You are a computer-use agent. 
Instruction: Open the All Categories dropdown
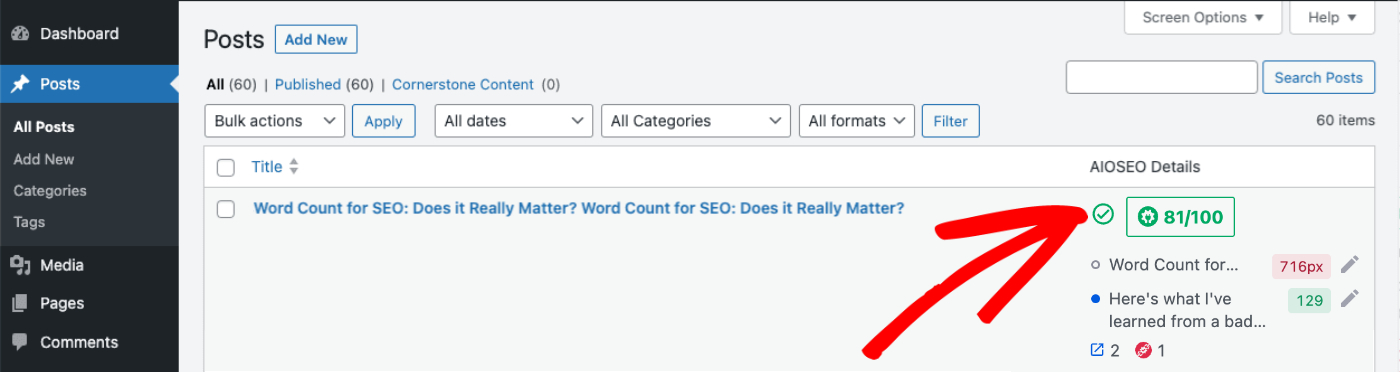point(696,121)
